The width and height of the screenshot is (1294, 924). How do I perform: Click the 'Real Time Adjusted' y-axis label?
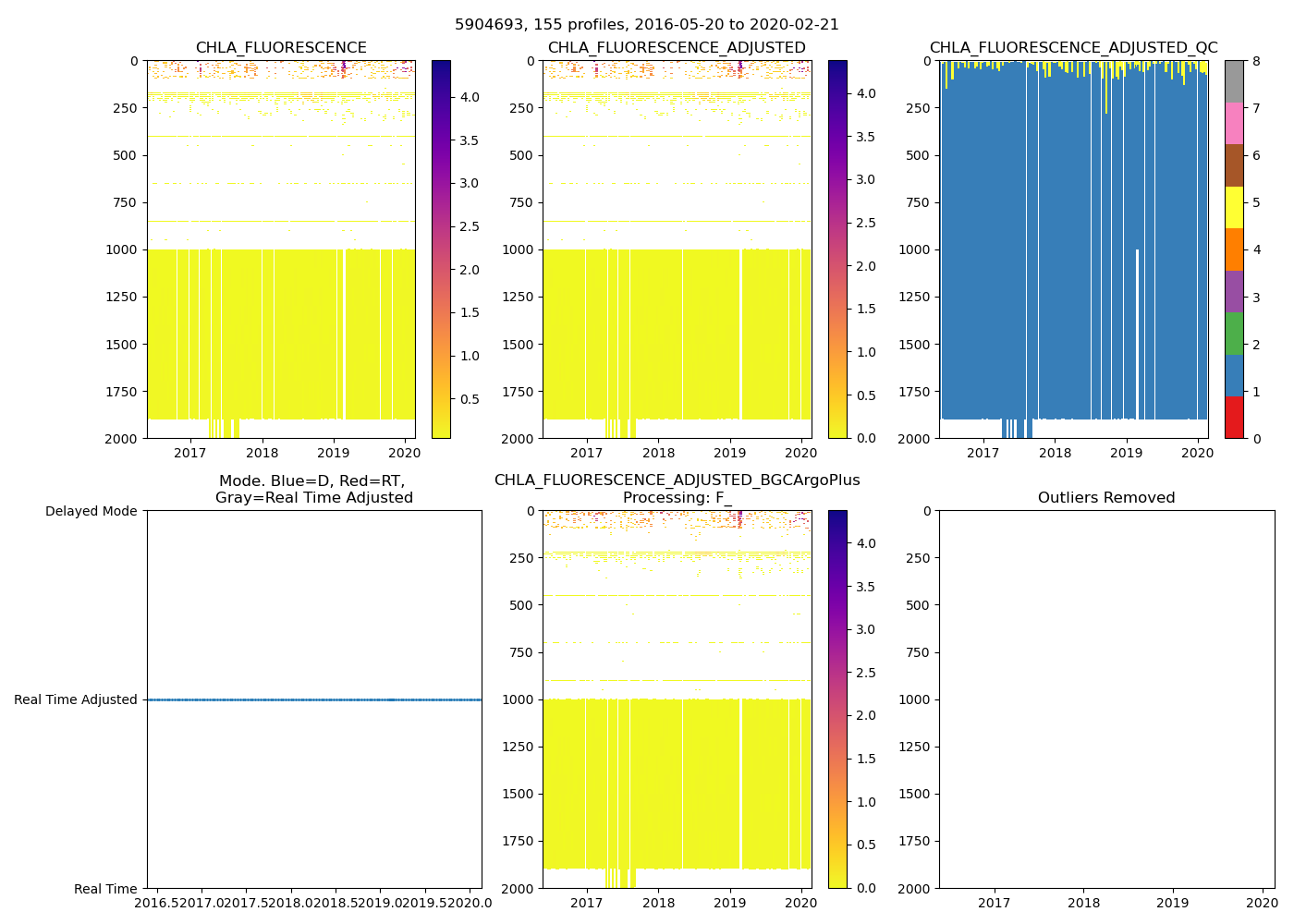pos(76,699)
